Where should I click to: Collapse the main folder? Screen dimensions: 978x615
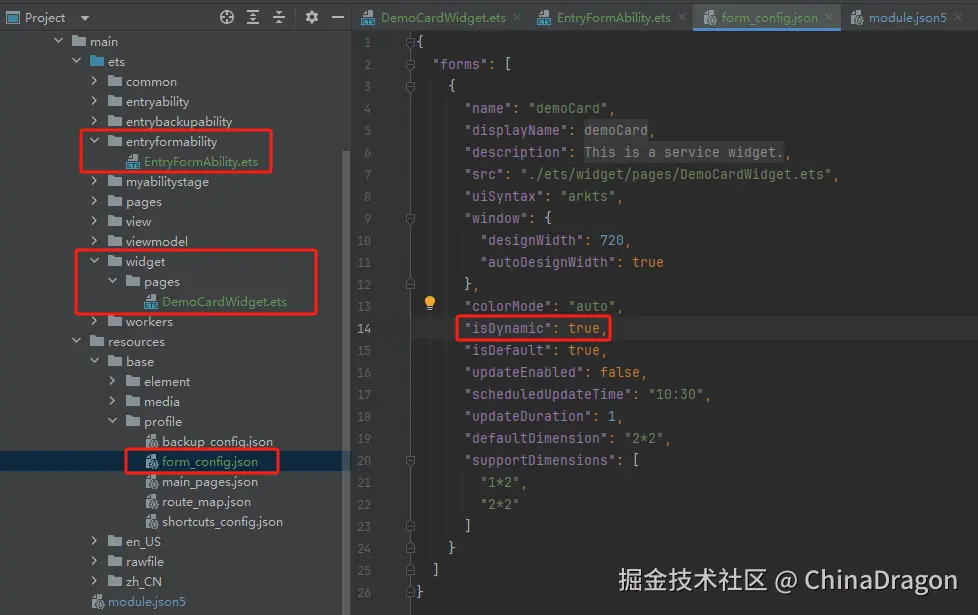[59, 41]
